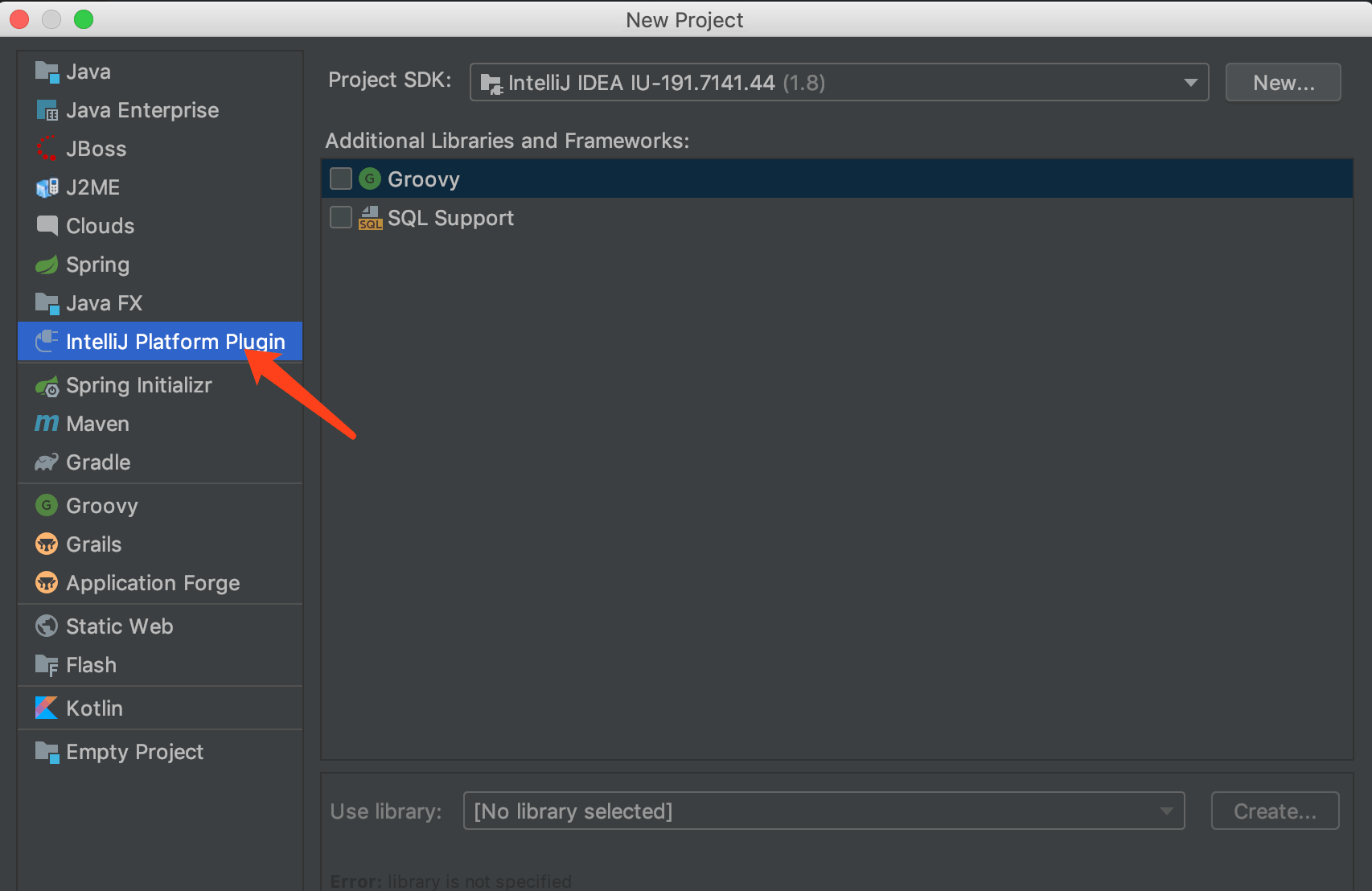Select the Java project type icon
Screen dimensions: 1372x891
click(x=47, y=72)
